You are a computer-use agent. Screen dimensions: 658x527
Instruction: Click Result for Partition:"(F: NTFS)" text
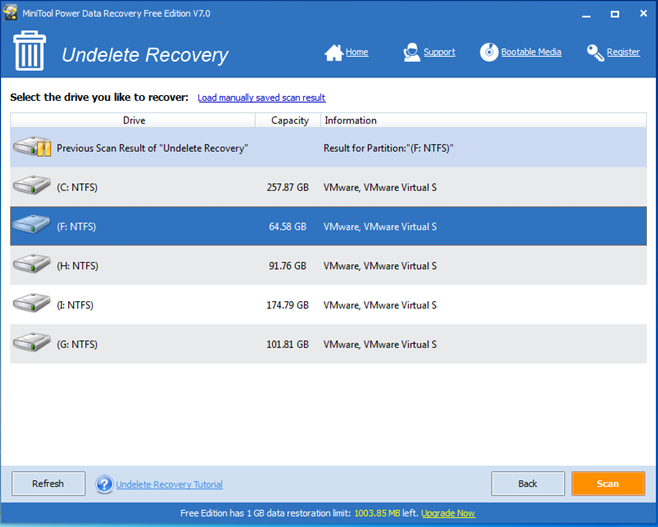pos(388,148)
